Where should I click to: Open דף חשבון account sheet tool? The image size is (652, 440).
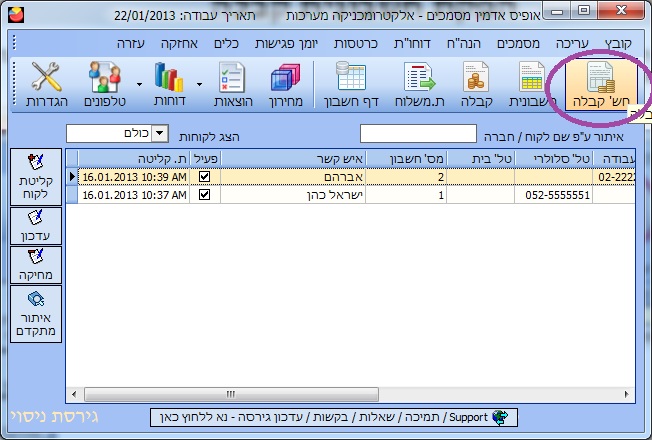[x=351, y=85]
